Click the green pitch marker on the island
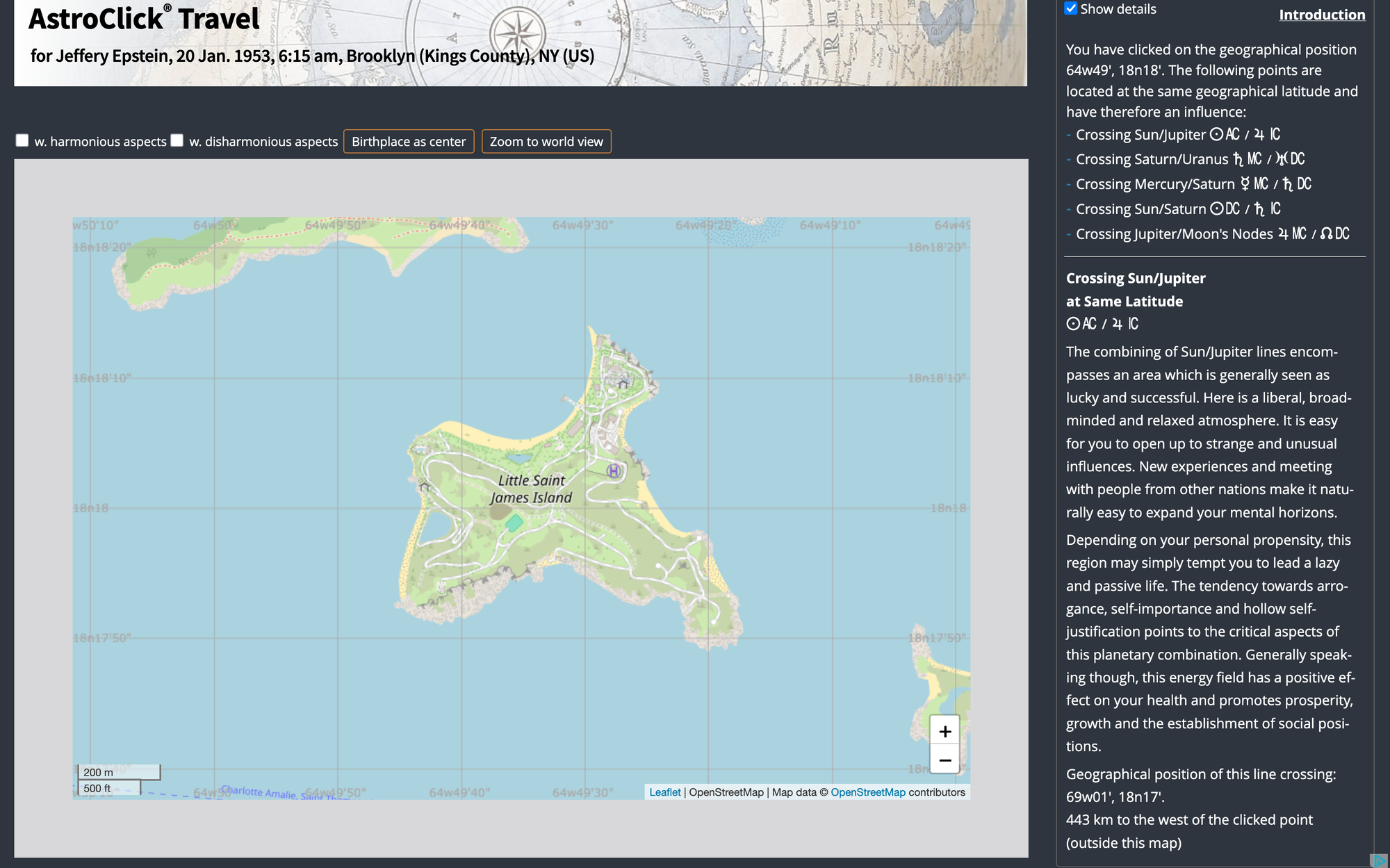This screenshot has height=868, width=1390. click(x=514, y=523)
